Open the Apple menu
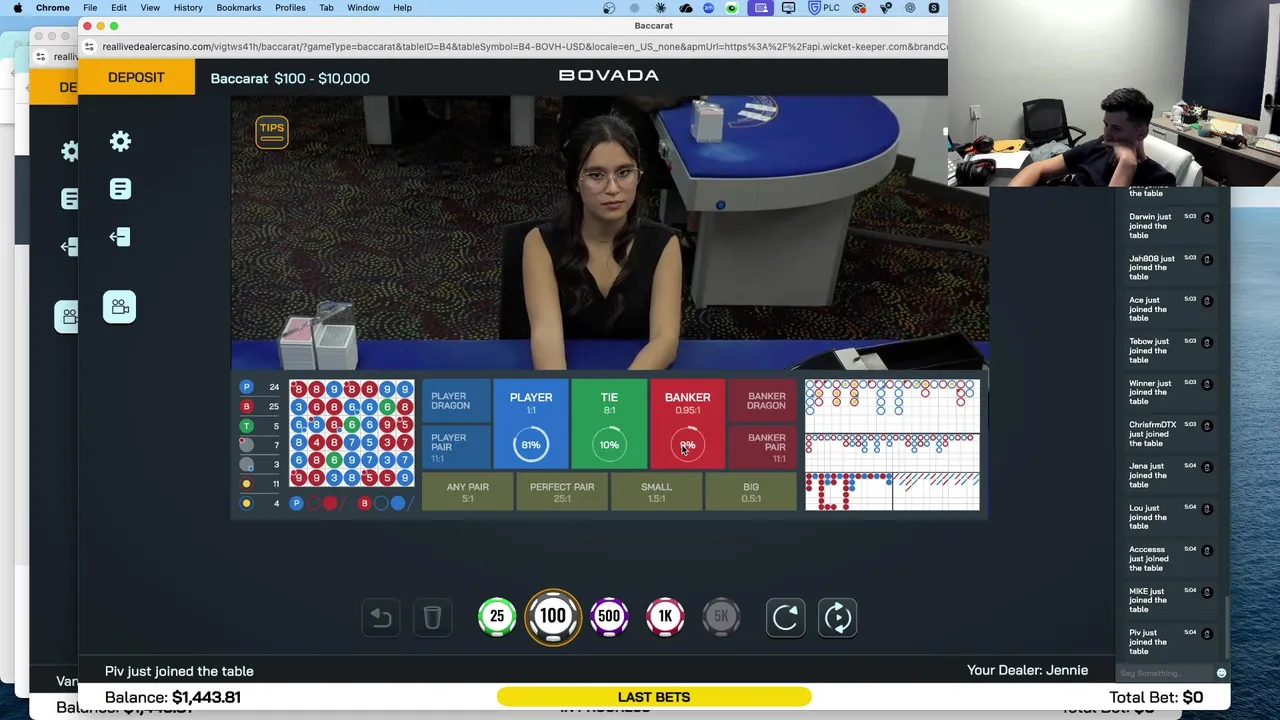Viewport: 1280px width, 720px height. [18, 8]
